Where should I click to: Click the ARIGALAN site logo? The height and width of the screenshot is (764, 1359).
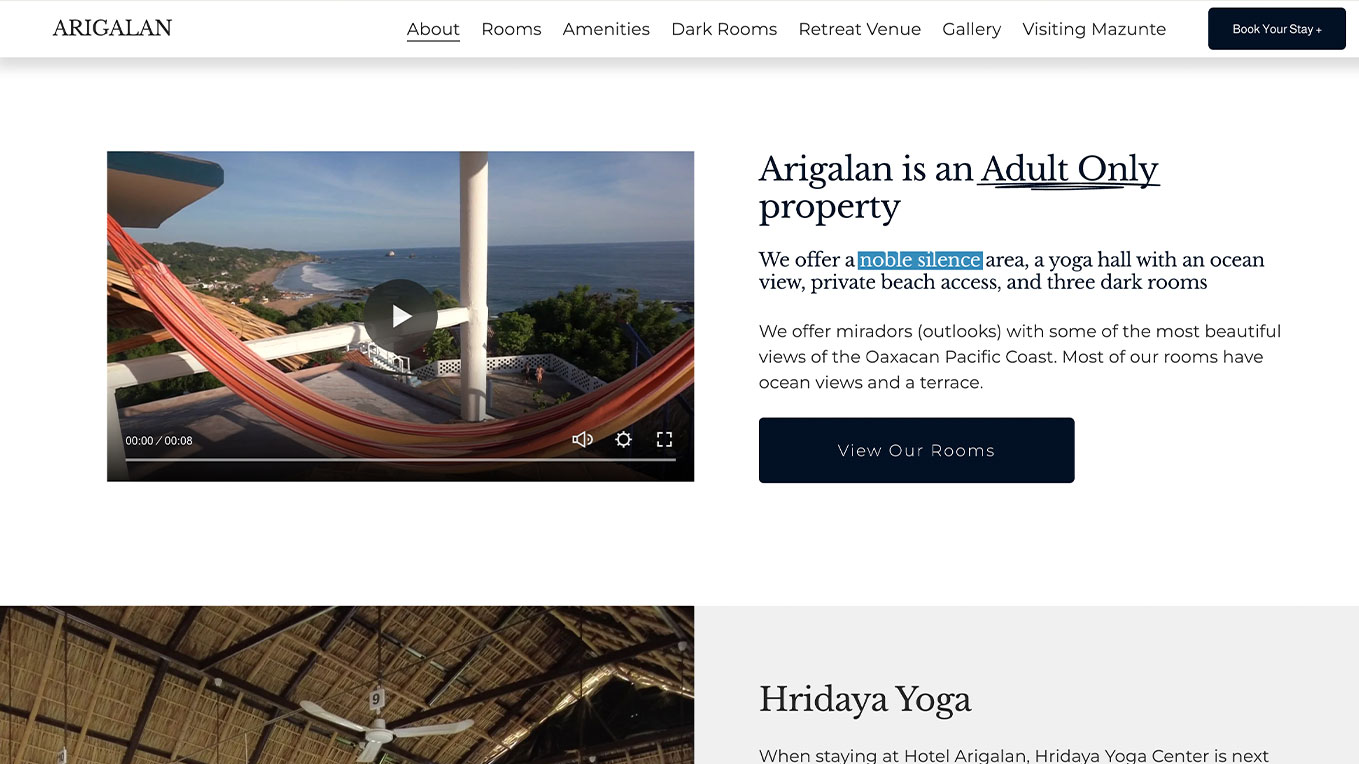click(x=112, y=28)
